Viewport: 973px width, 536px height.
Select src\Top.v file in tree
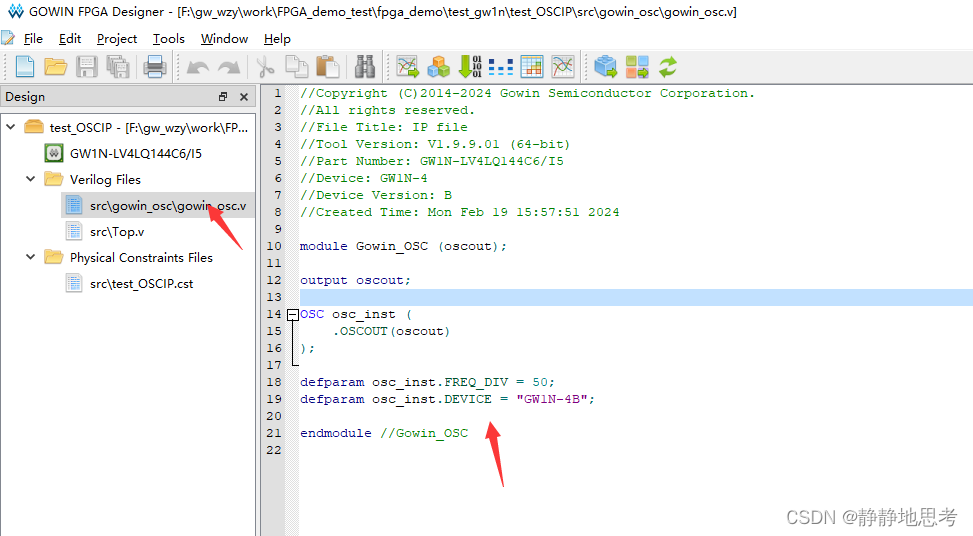click(117, 231)
